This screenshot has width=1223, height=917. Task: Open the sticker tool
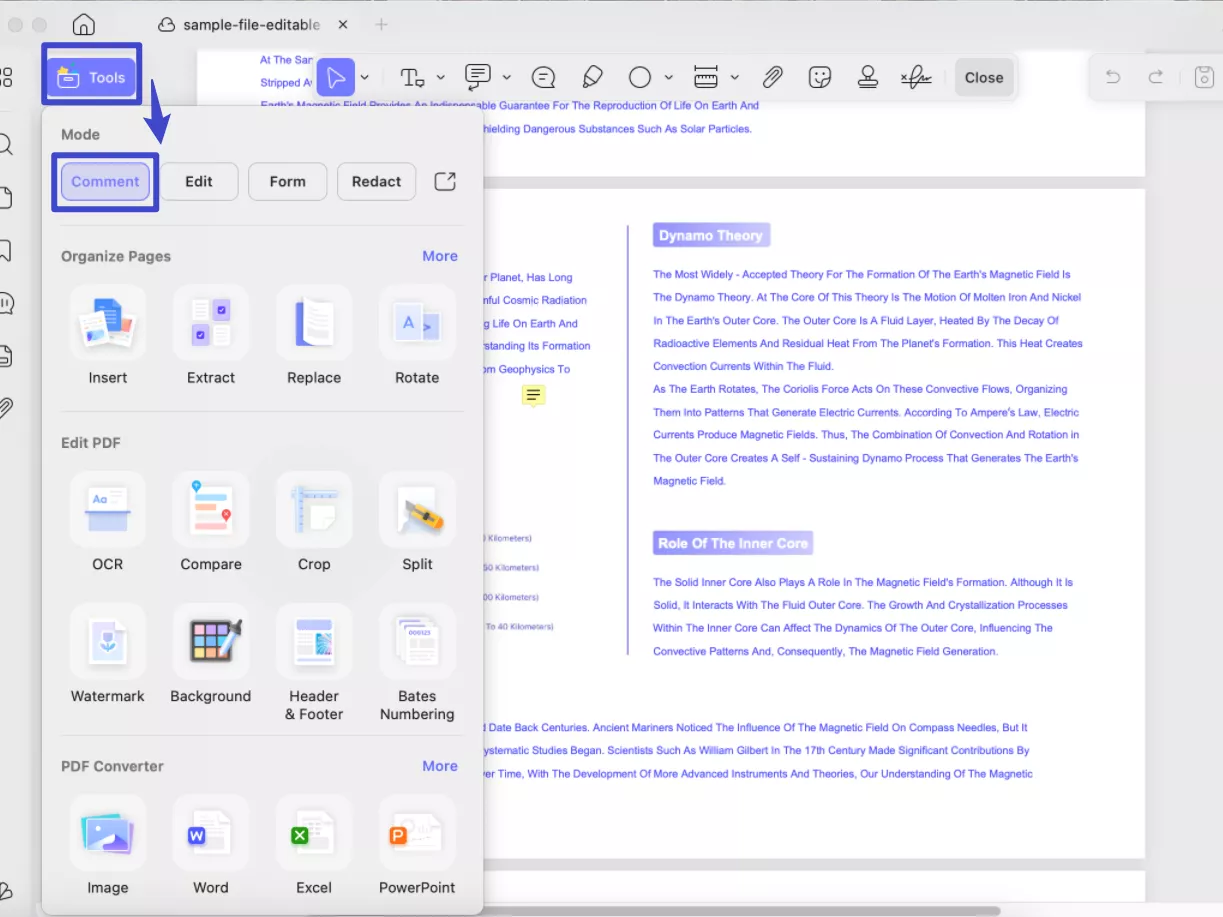coord(819,76)
